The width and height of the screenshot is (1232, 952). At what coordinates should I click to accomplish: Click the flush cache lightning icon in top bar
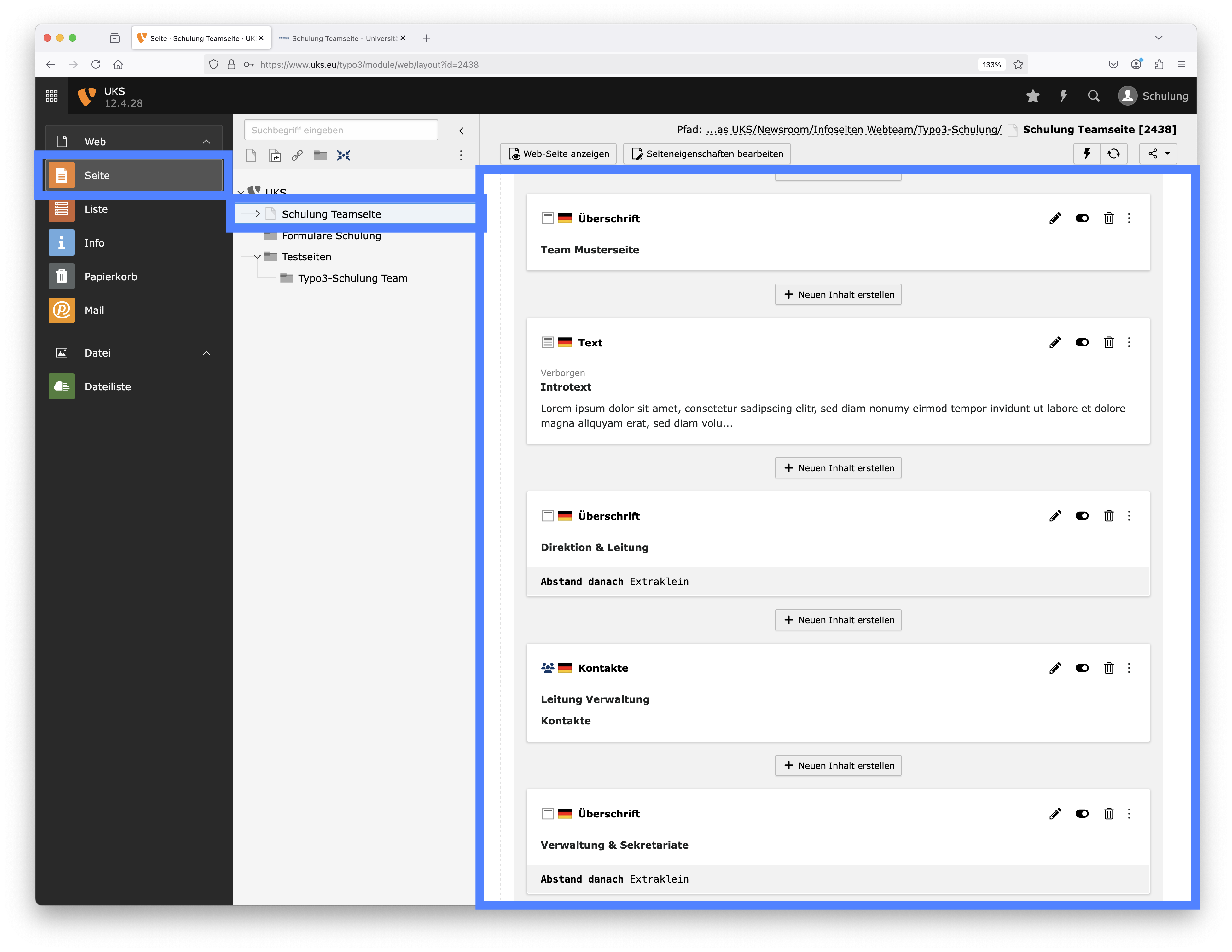[1063, 96]
